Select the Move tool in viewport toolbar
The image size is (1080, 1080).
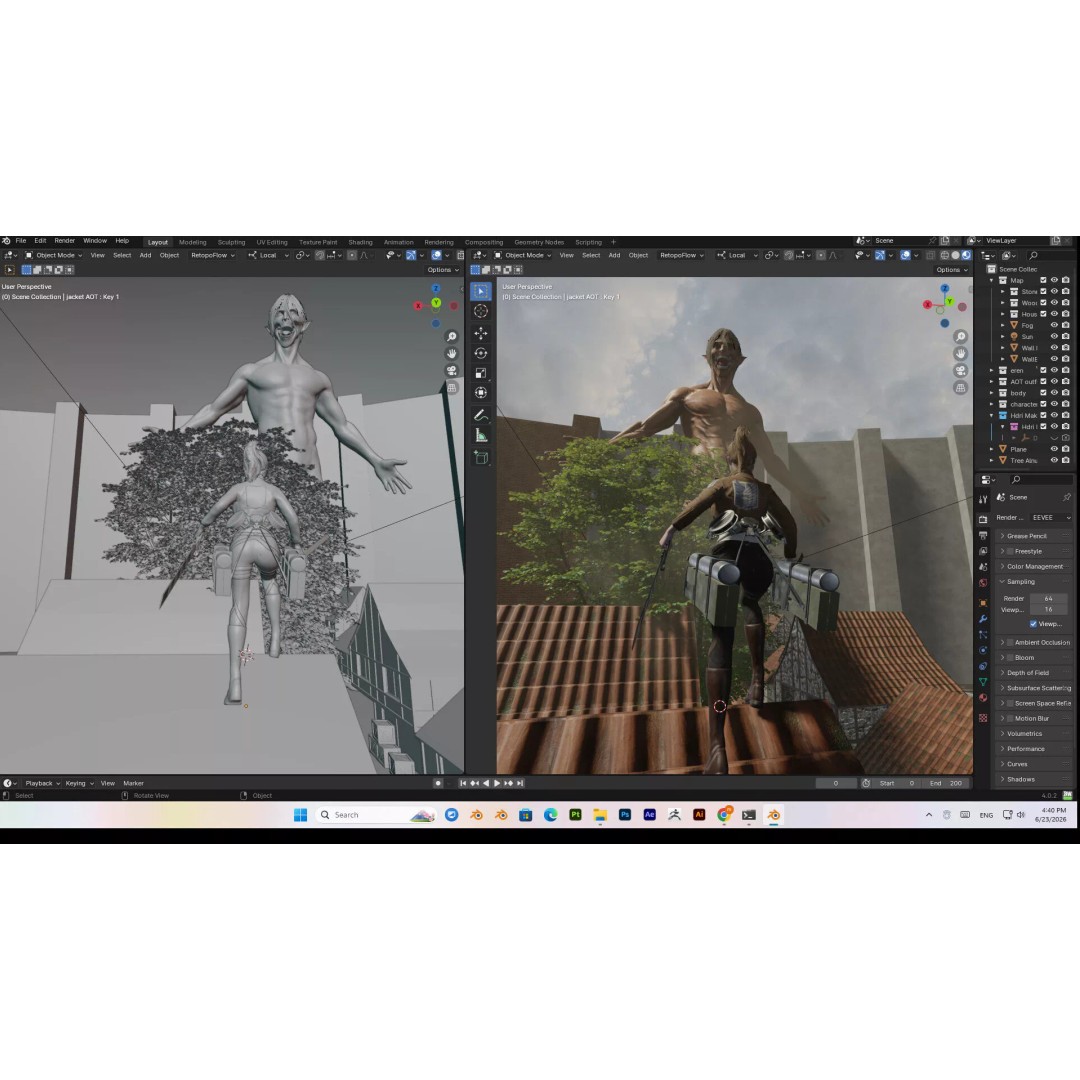coord(481,333)
